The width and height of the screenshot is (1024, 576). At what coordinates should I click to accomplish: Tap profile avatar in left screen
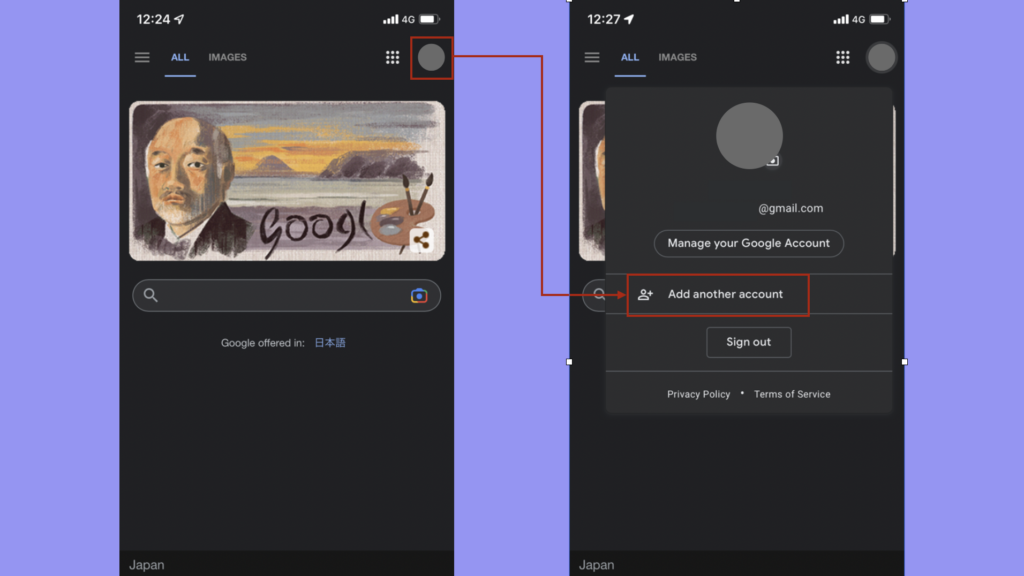(x=431, y=57)
